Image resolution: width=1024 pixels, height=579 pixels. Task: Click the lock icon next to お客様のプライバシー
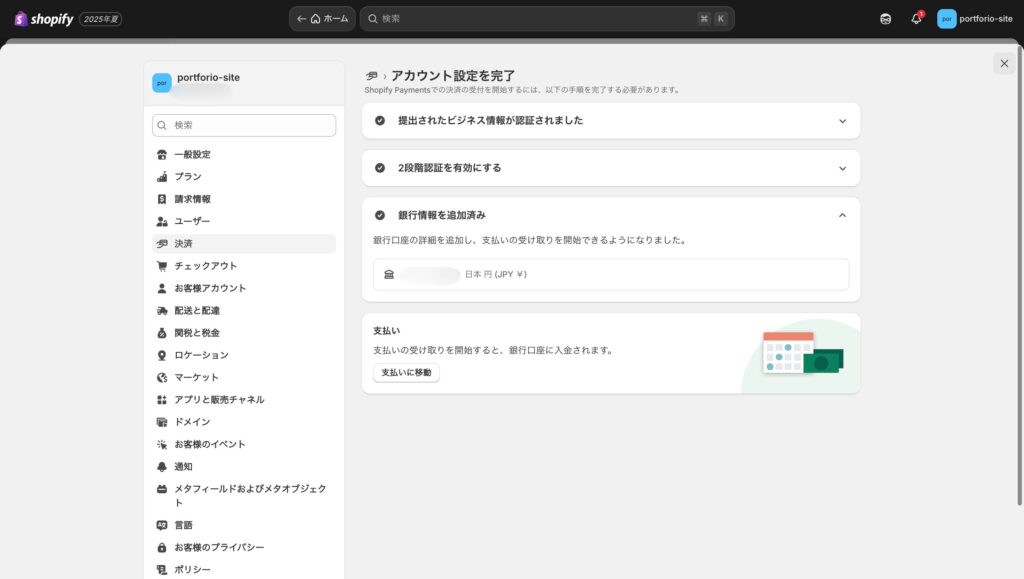pyautogui.click(x=162, y=548)
